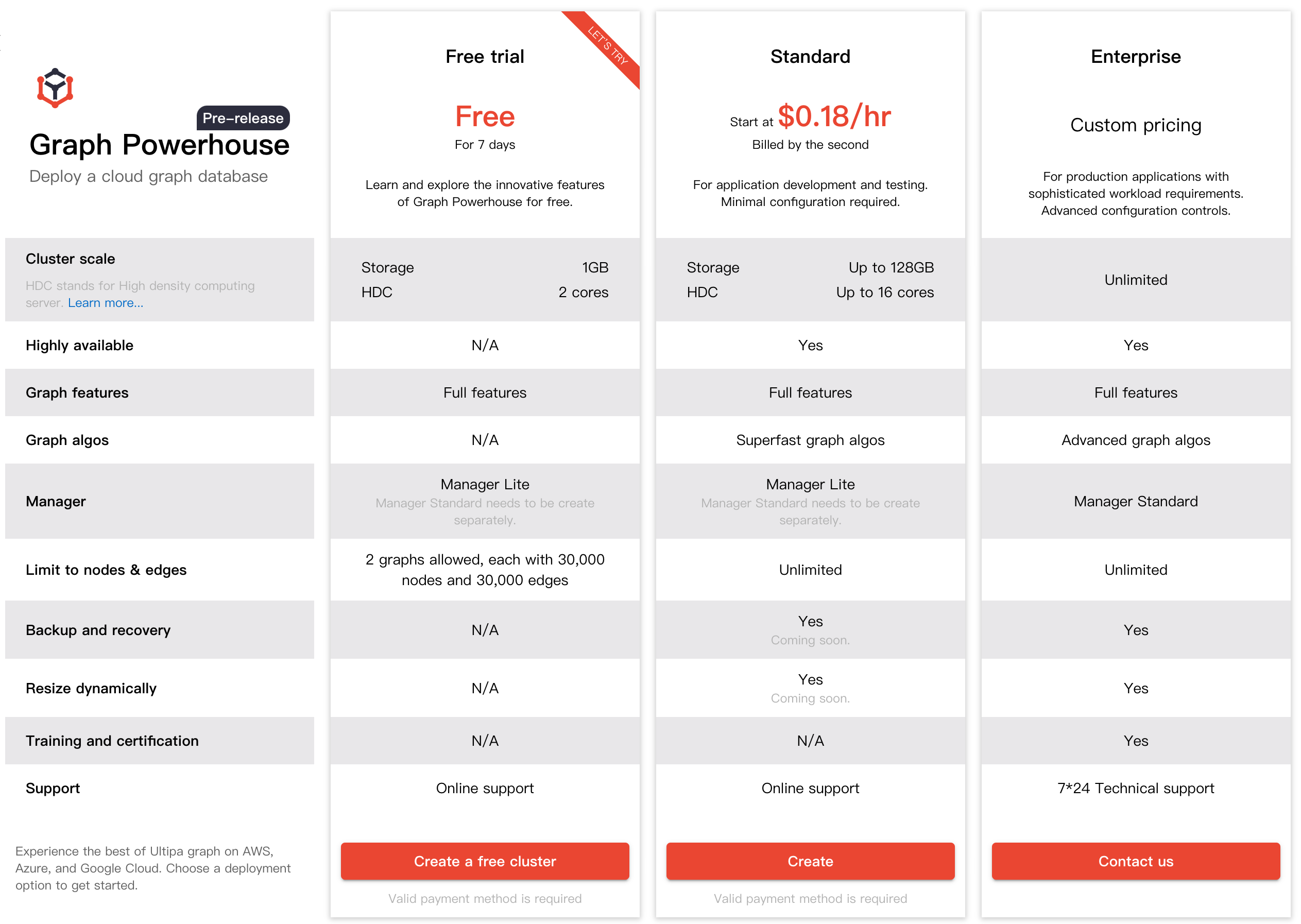Click the Contact us button
The width and height of the screenshot is (1301, 924).
coord(1135,861)
